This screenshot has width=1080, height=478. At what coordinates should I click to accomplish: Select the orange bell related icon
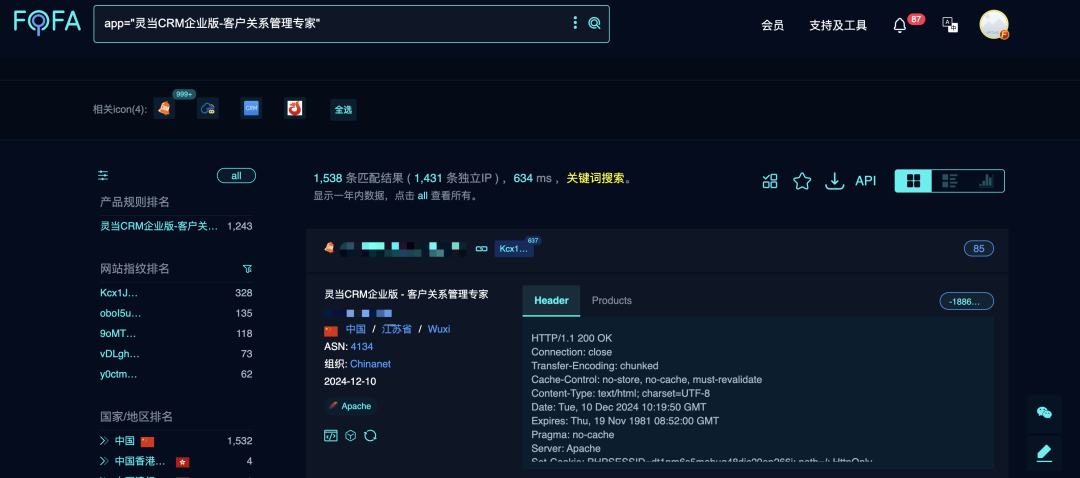point(164,108)
